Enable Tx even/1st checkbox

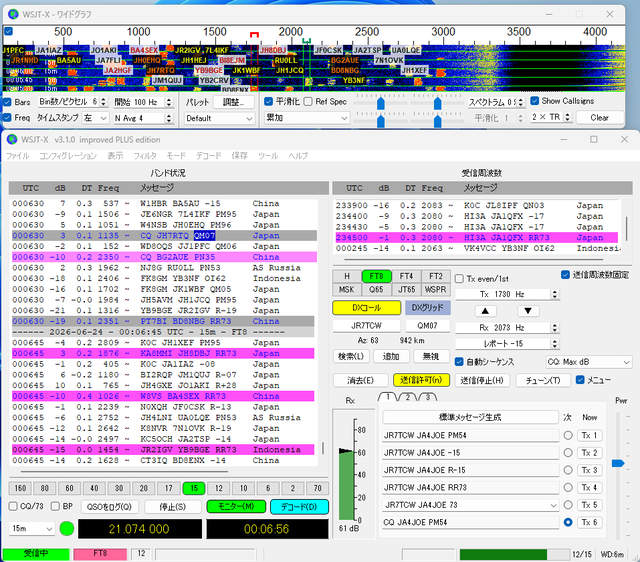tap(459, 279)
